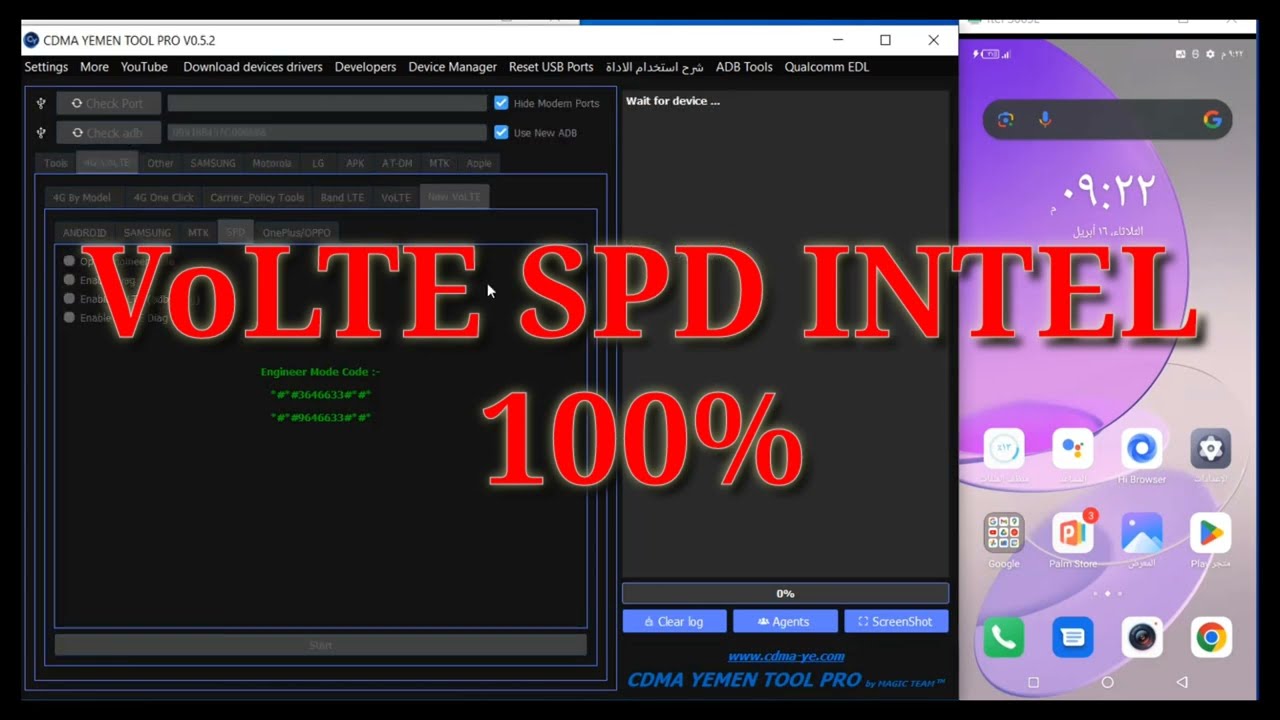Open the phone cleaner app icon
The height and width of the screenshot is (720, 1280).
[1003, 448]
